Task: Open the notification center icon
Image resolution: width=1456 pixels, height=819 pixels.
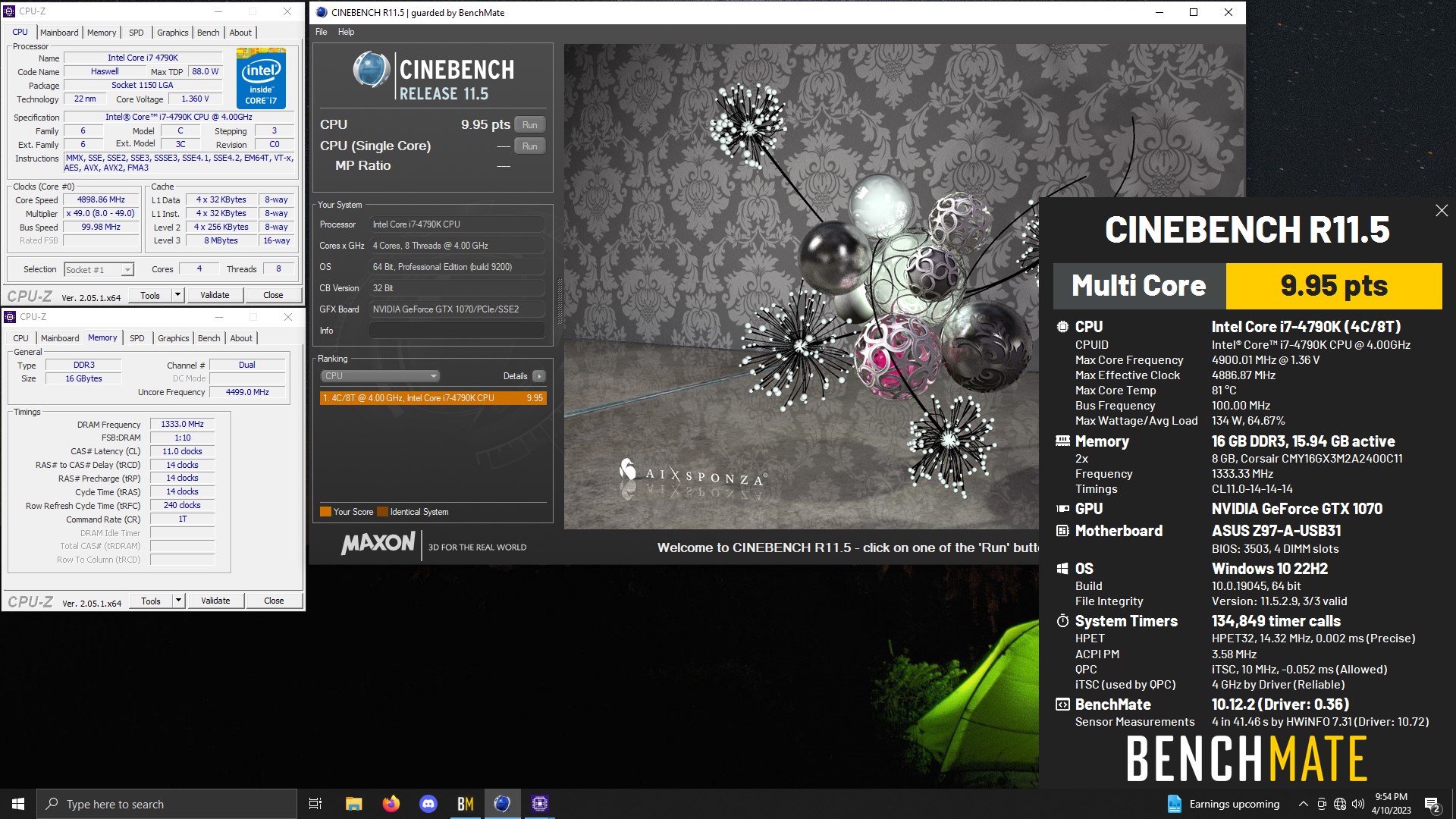Action: tap(1432, 804)
